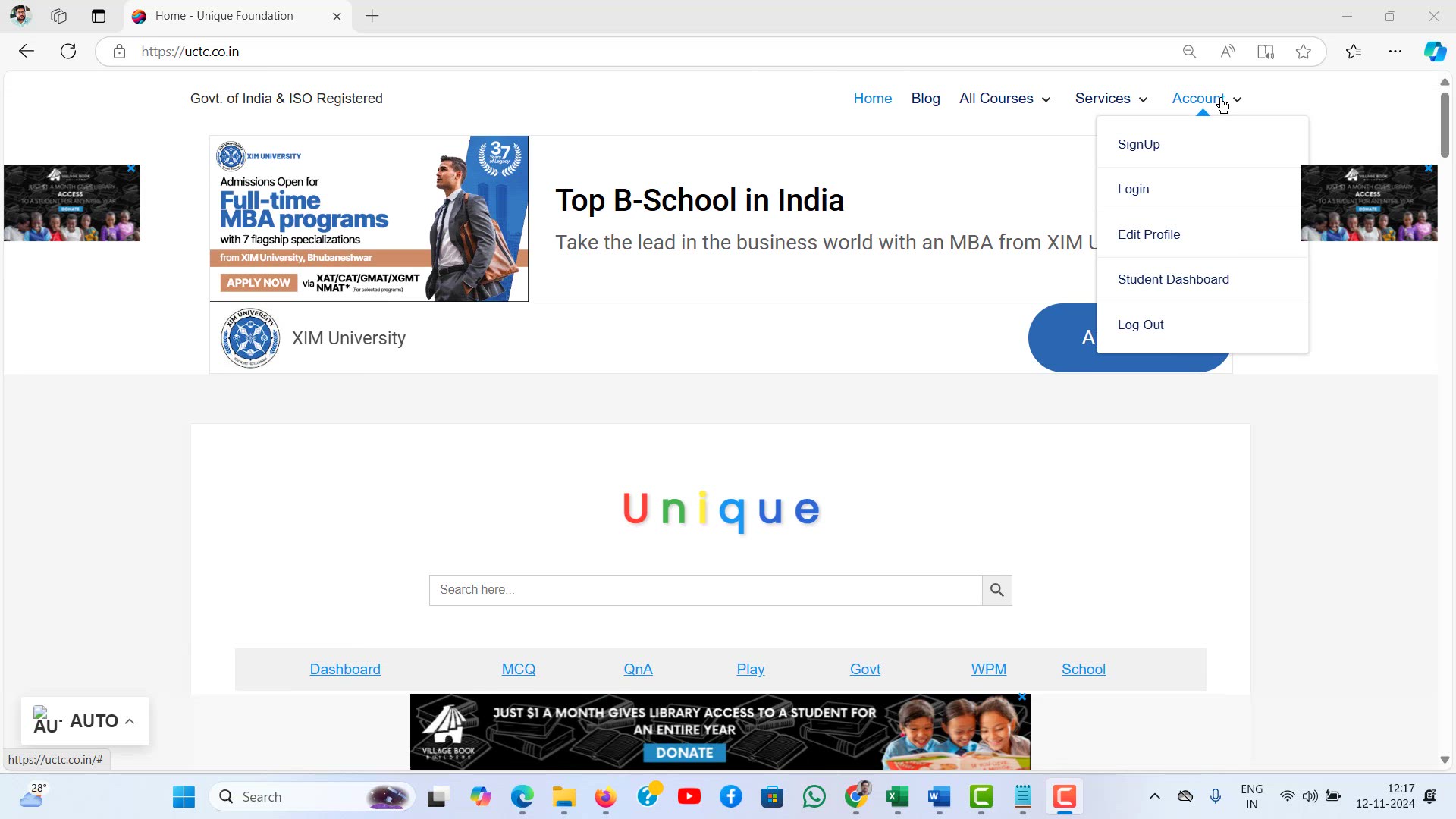Focus the Search here input field
1456x819 pixels.
point(706,590)
